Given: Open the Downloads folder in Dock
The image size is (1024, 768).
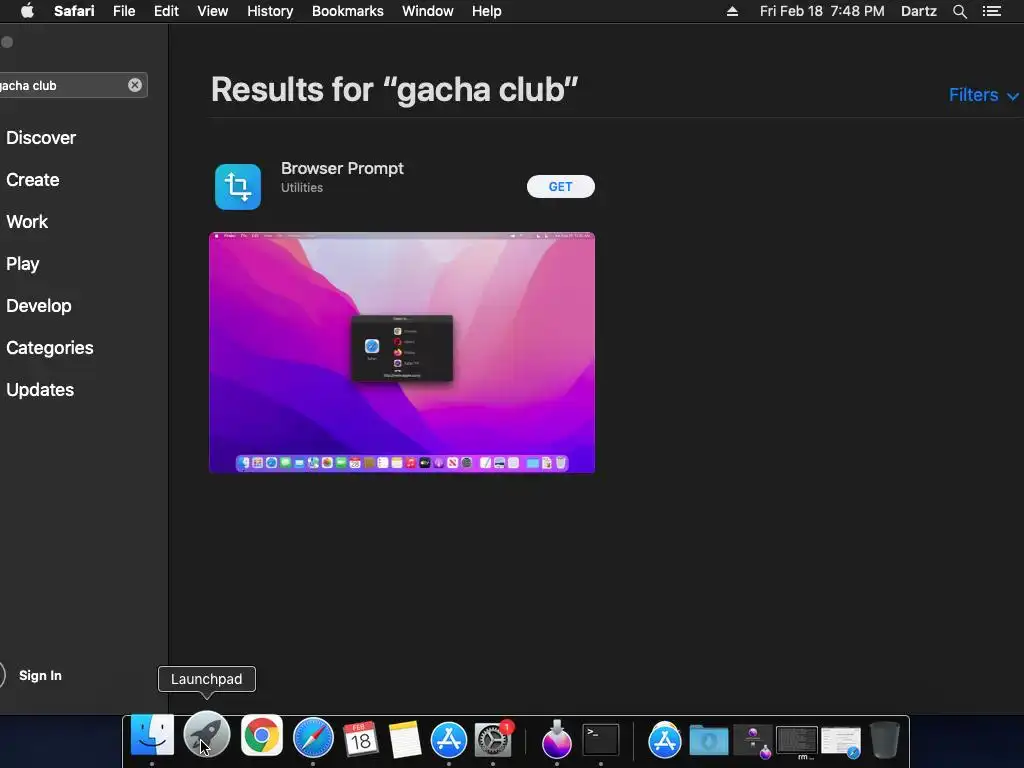Looking at the screenshot, I should pos(709,741).
